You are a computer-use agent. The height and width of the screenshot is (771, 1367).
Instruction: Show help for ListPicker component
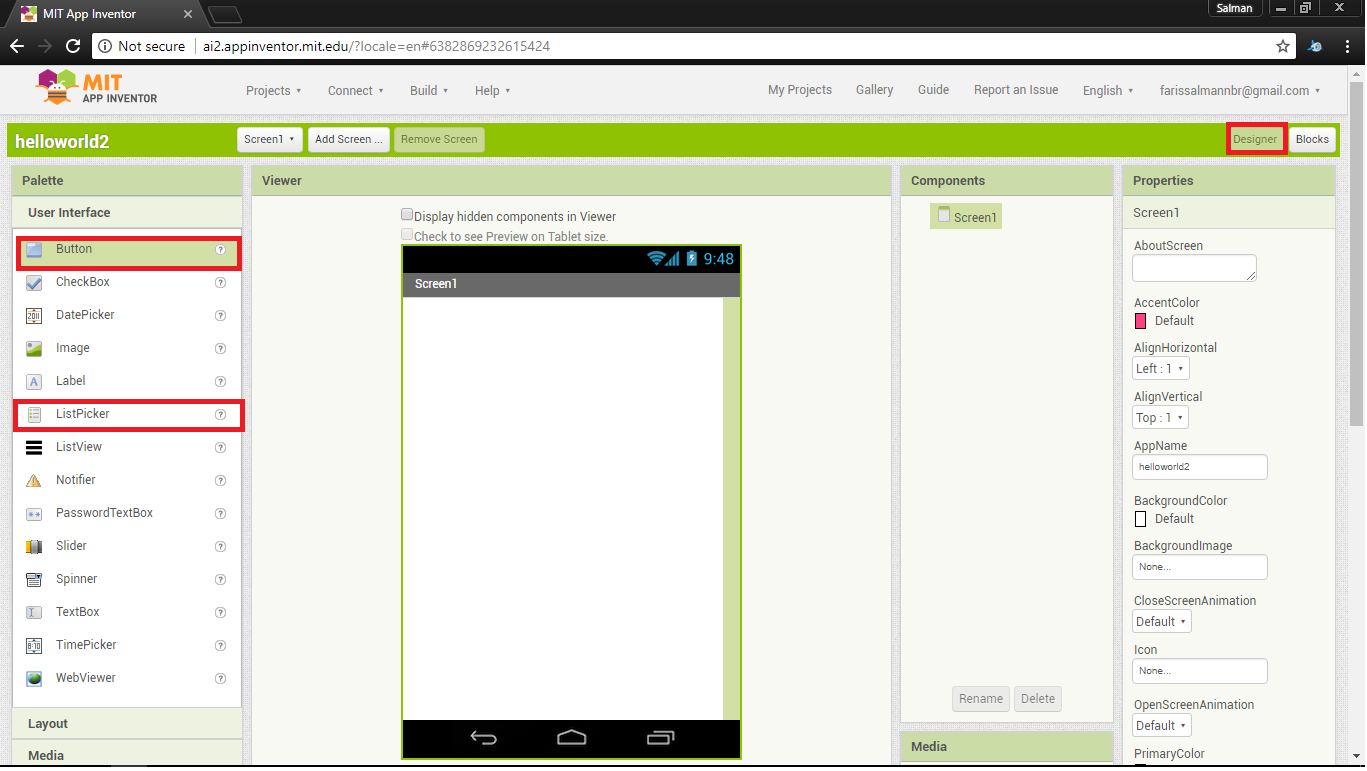pos(220,415)
